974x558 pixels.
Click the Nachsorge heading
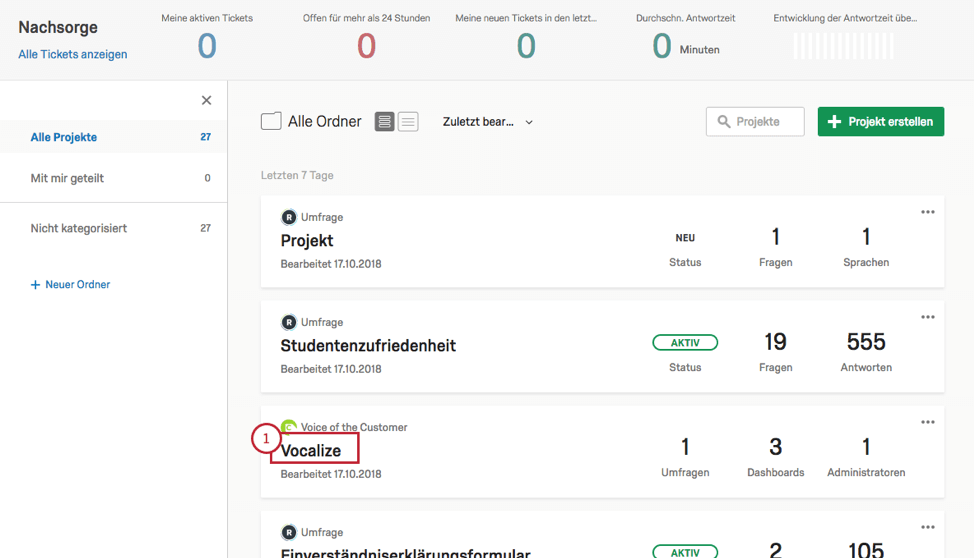(x=58, y=27)
